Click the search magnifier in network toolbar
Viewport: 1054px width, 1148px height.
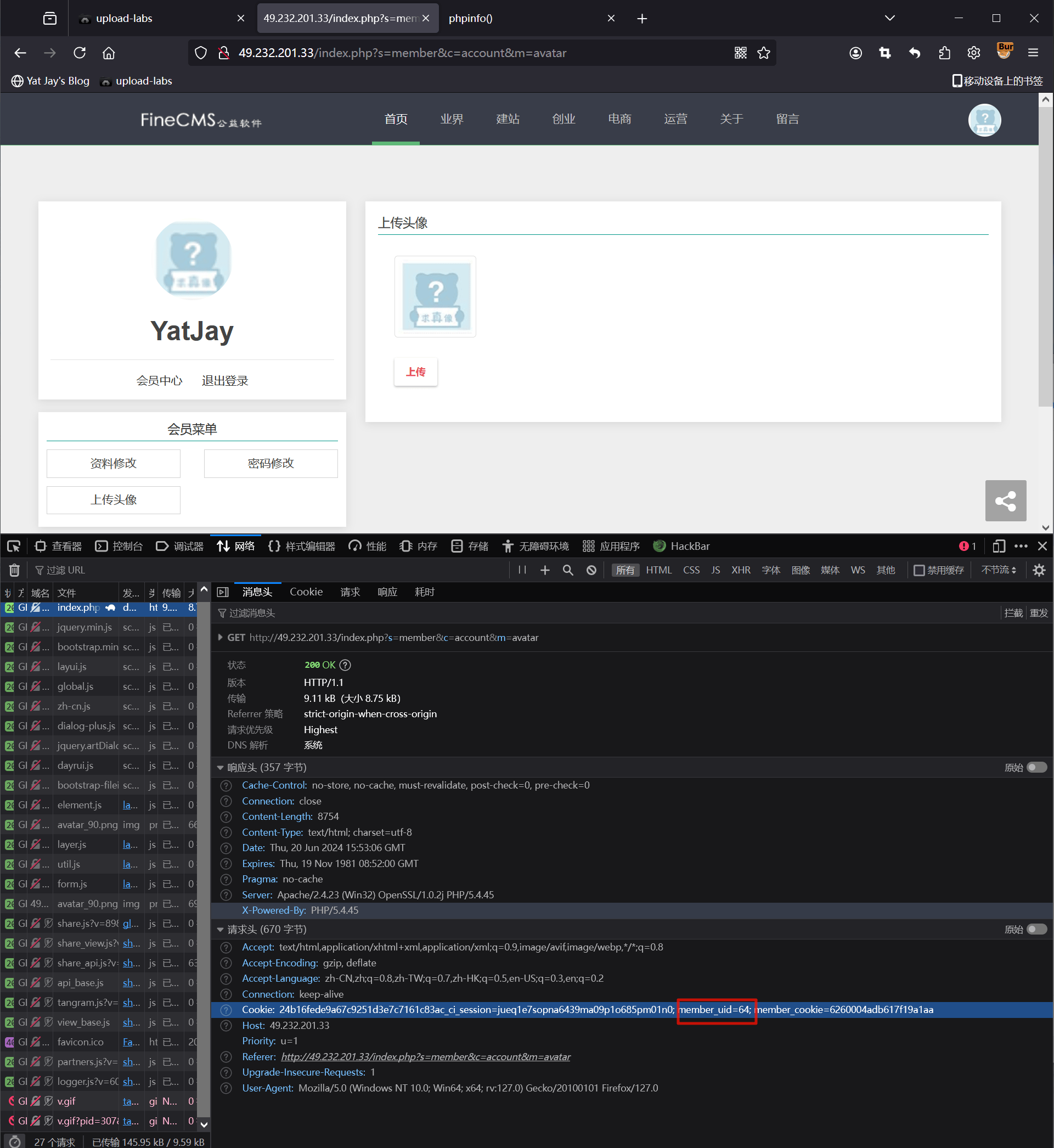[x=567, y=570]
